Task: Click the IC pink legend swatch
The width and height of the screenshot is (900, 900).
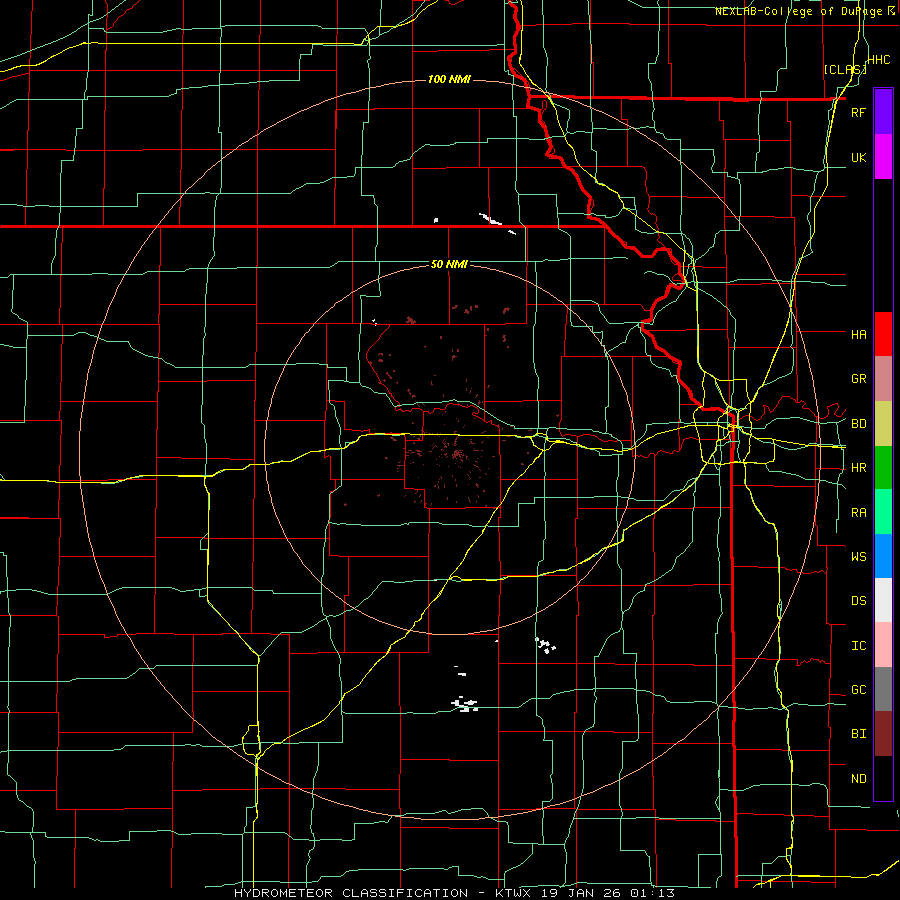Action: click(883, 645)
